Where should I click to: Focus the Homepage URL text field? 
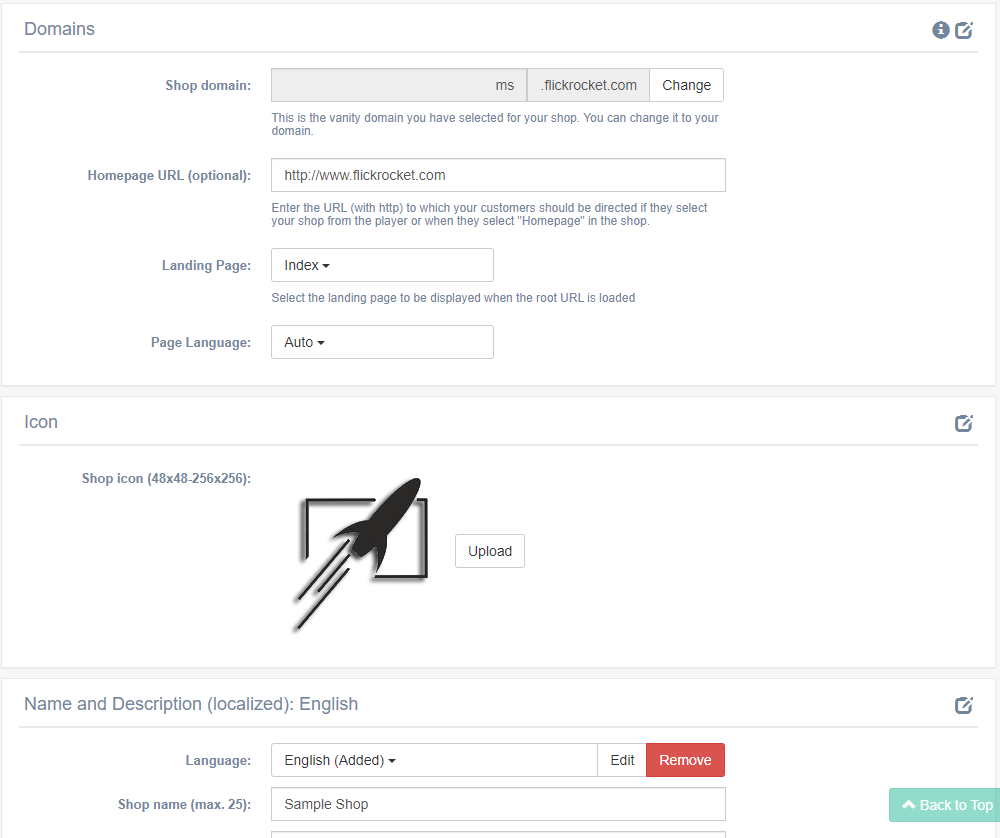[x=498, y=175]
